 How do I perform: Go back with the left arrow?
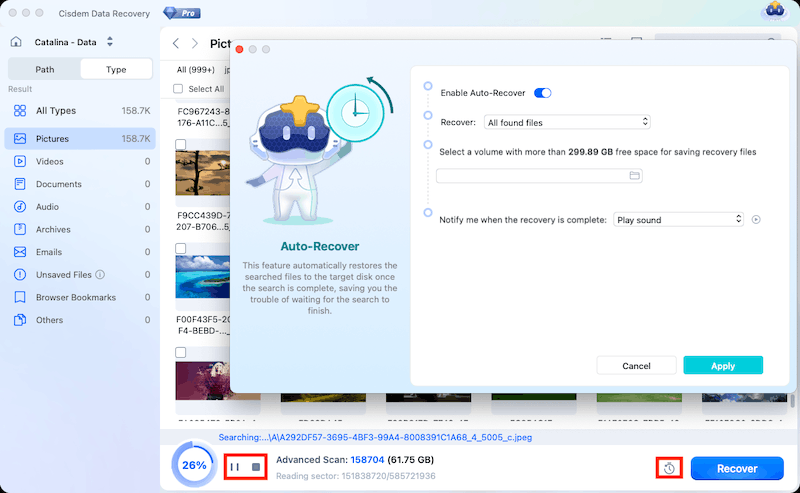(x=176, y=43)
